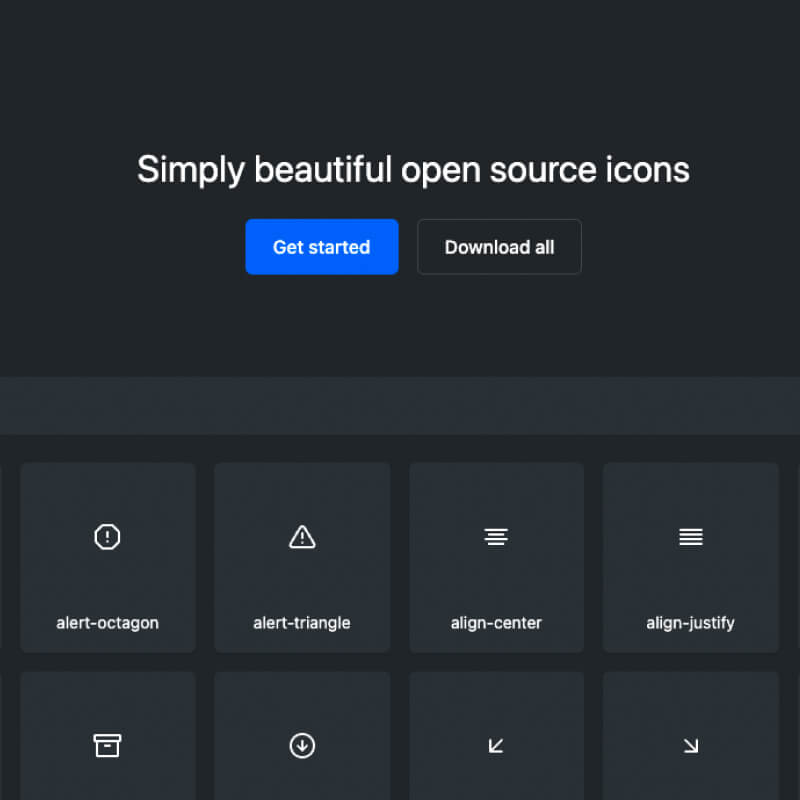Click the alert-triangle label text
The width and height of the screenshot is (800, 800).
(x=302, y=623)
